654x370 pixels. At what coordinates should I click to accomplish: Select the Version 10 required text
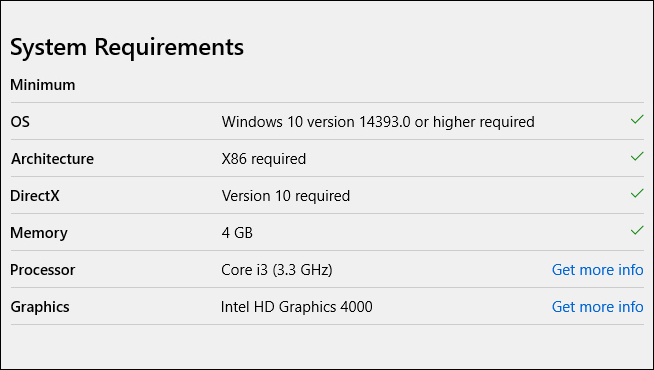click(286, 196)
